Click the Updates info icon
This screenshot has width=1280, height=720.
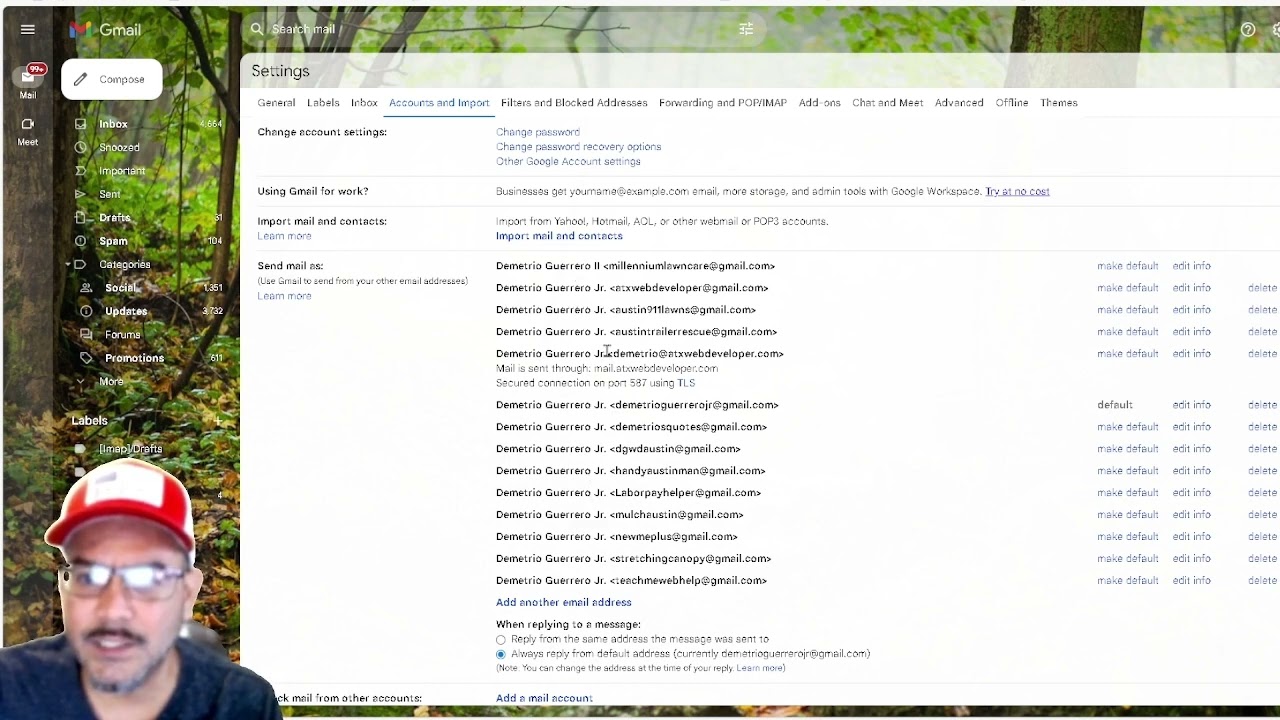coord(86,311)
